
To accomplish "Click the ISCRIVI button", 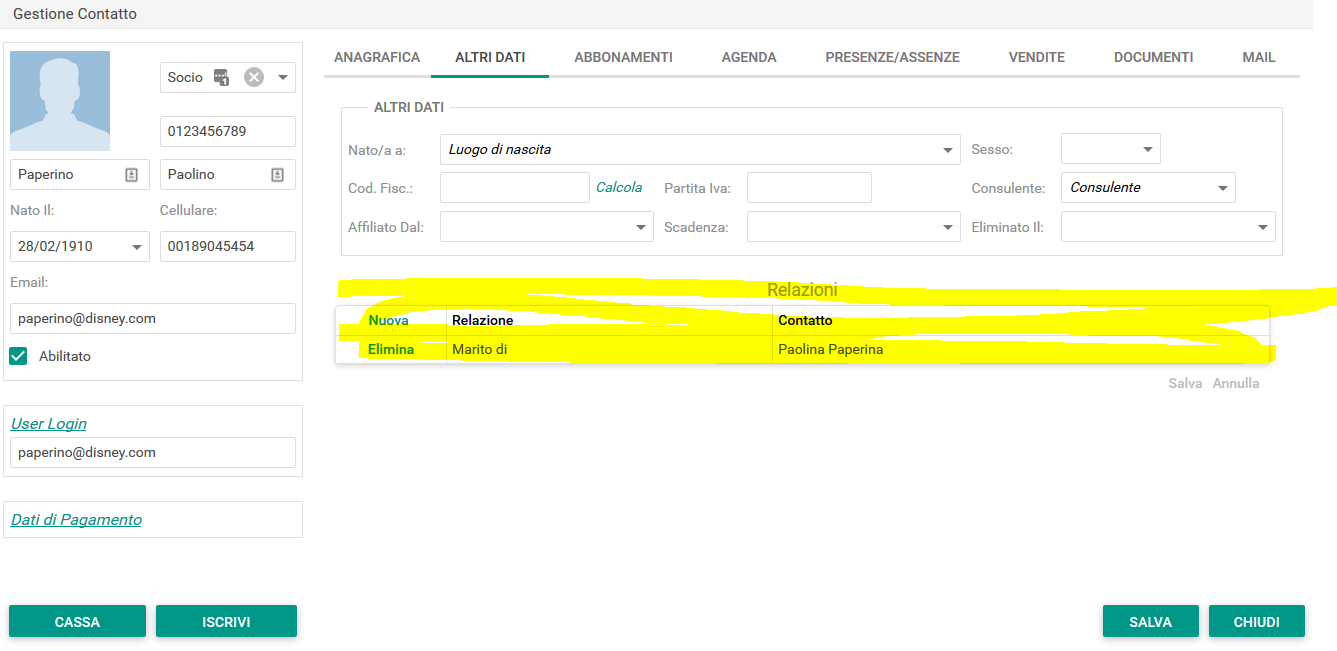I will (226, 621).
